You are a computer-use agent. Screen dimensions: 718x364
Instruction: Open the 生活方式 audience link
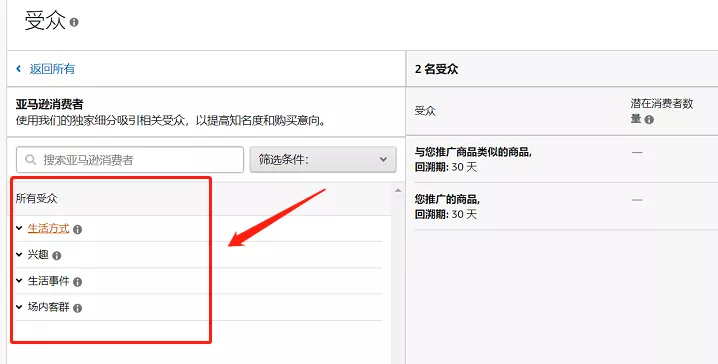49,228
